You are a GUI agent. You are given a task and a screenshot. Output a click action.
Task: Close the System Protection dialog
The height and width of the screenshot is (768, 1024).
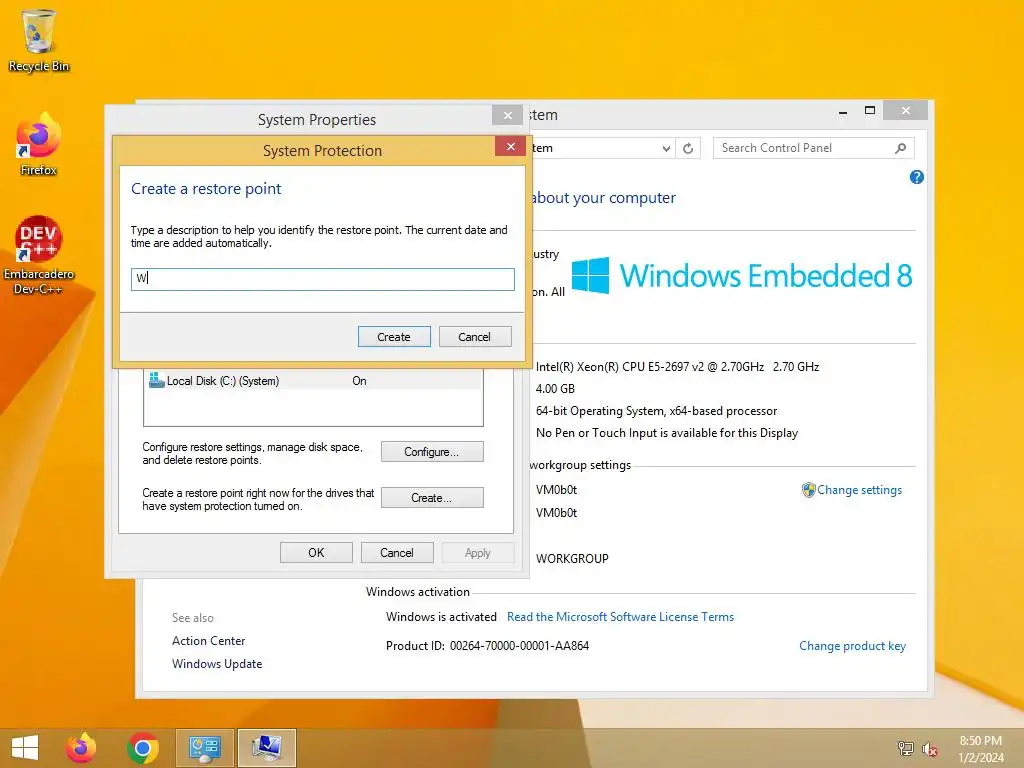(x=511, y=146)
